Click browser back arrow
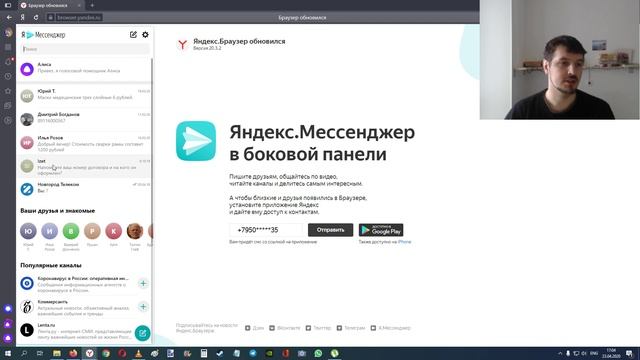The image size is (640, 360). coord(9,18)
